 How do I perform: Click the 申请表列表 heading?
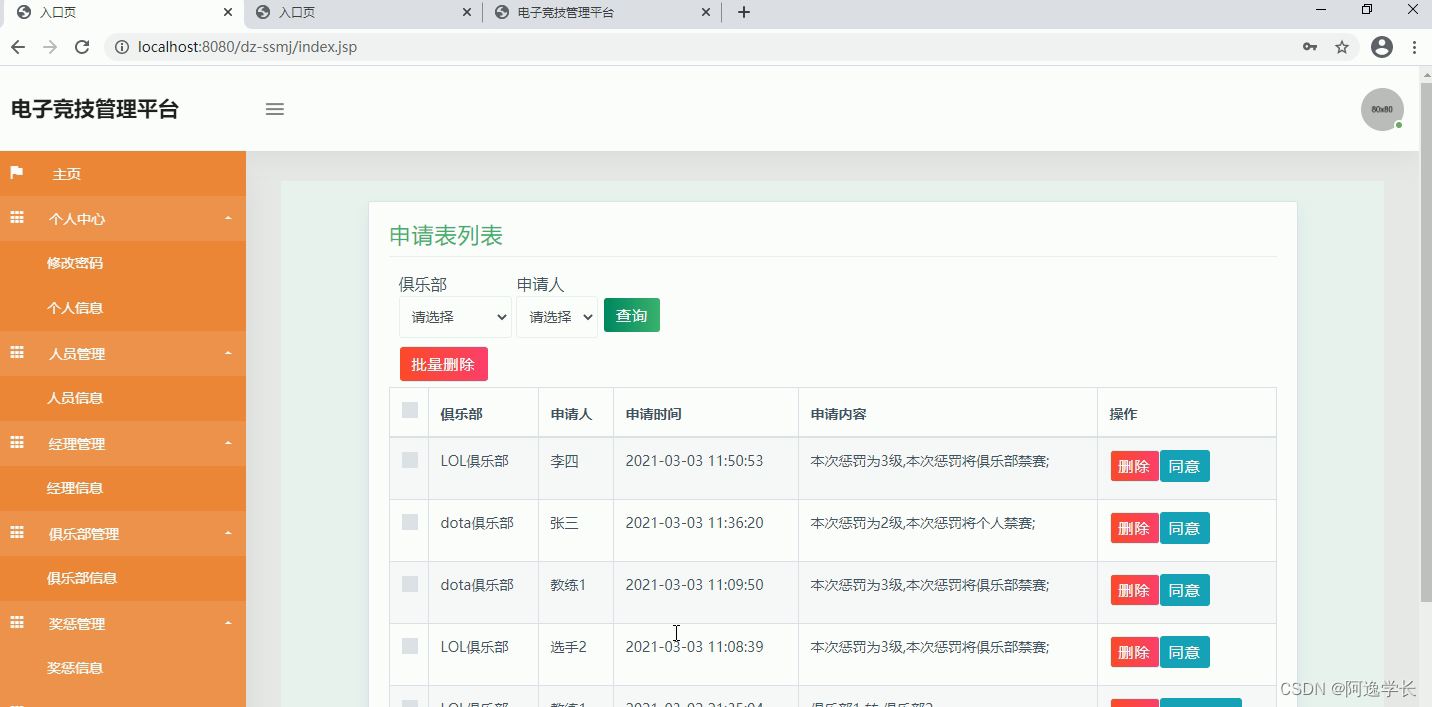tap(446, 236)
